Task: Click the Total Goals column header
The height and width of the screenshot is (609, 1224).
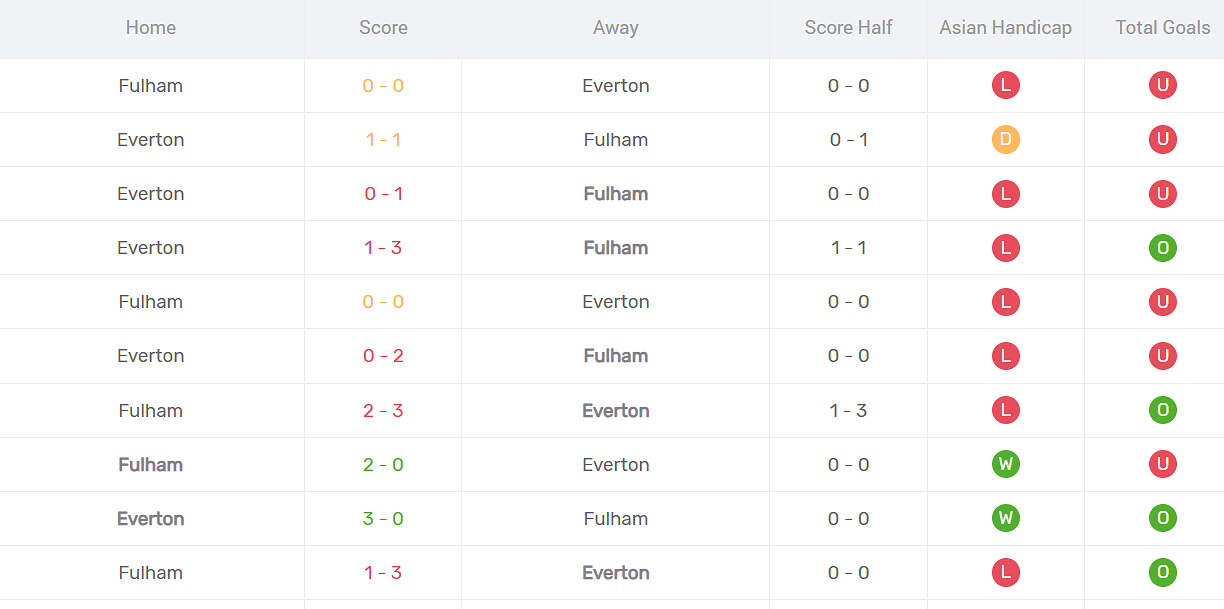Action: (1162, 28)
